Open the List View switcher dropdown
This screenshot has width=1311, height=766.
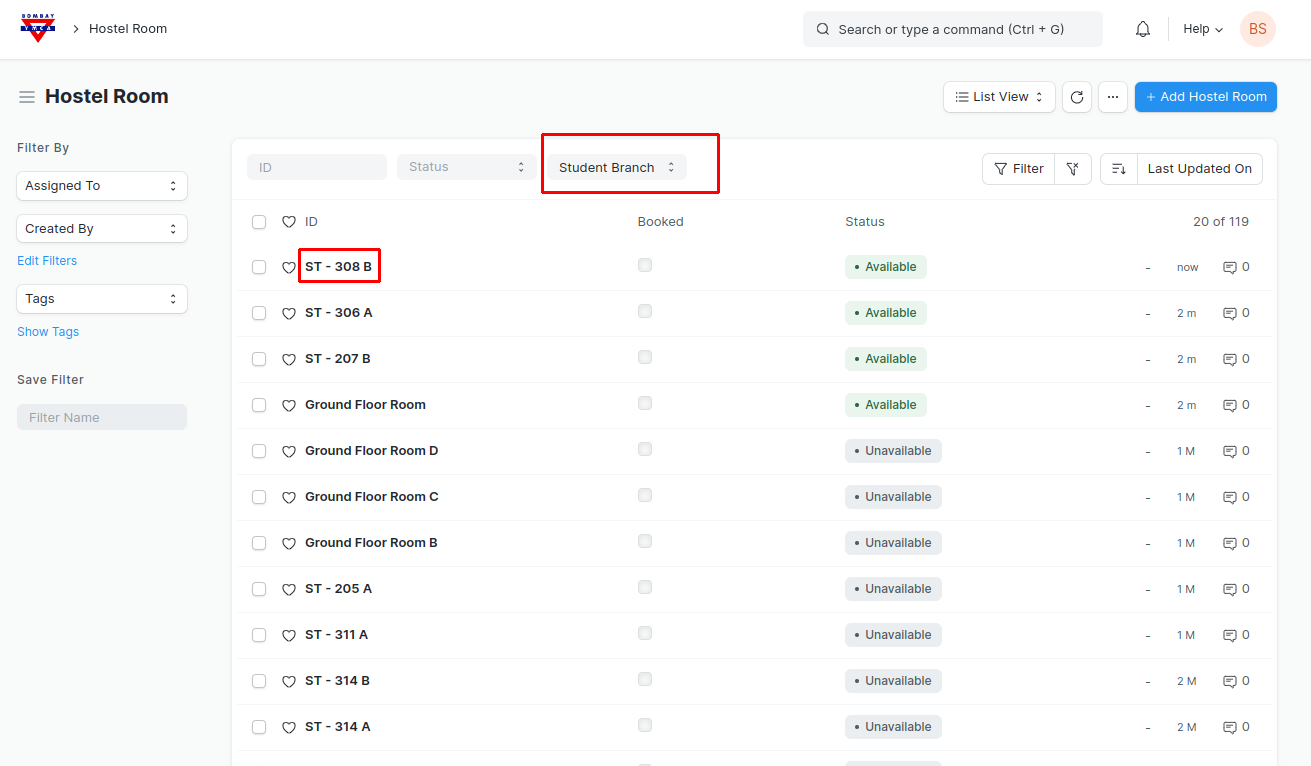coord(999,97)
